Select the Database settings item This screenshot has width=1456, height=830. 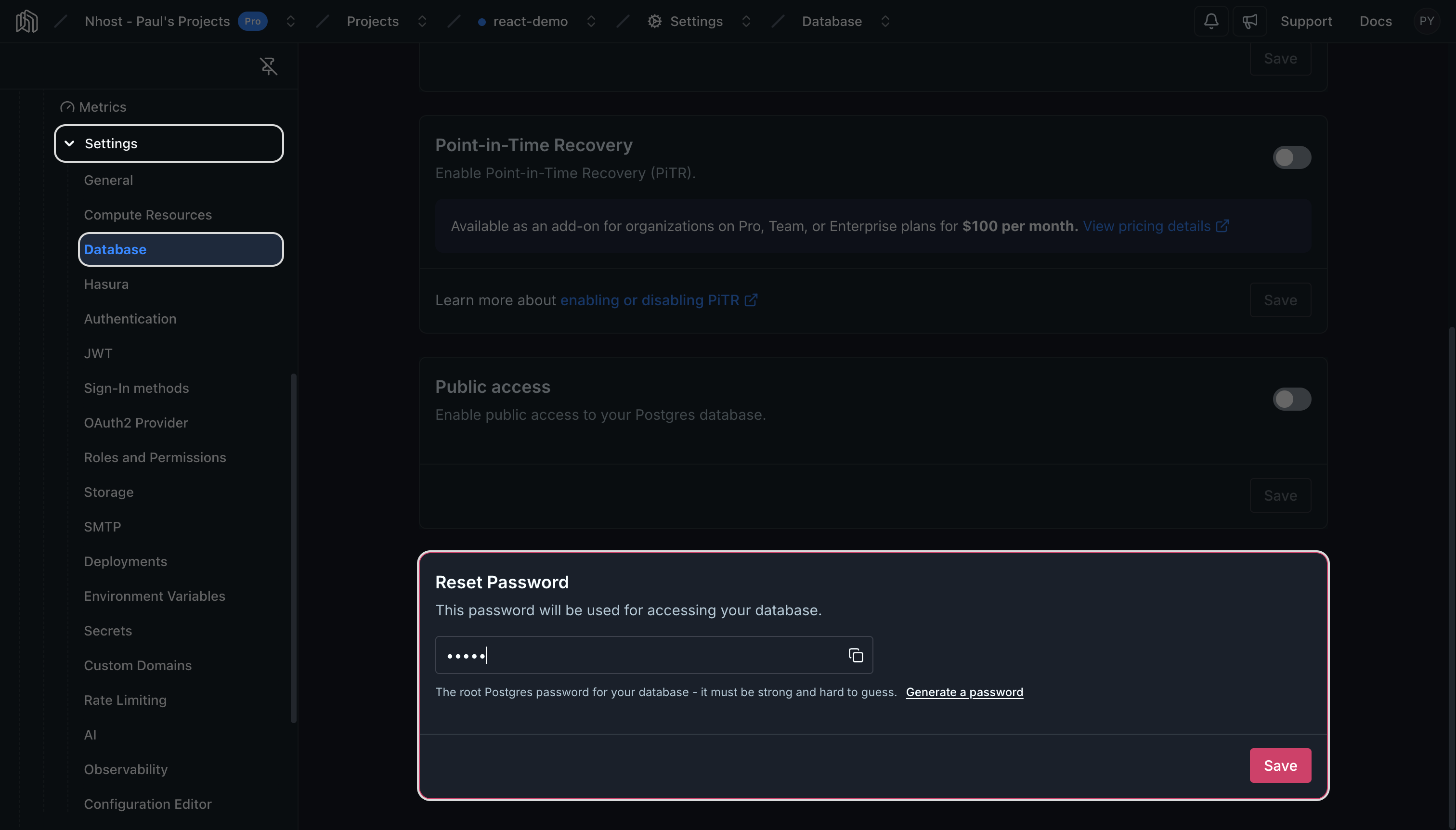(181, 250)
